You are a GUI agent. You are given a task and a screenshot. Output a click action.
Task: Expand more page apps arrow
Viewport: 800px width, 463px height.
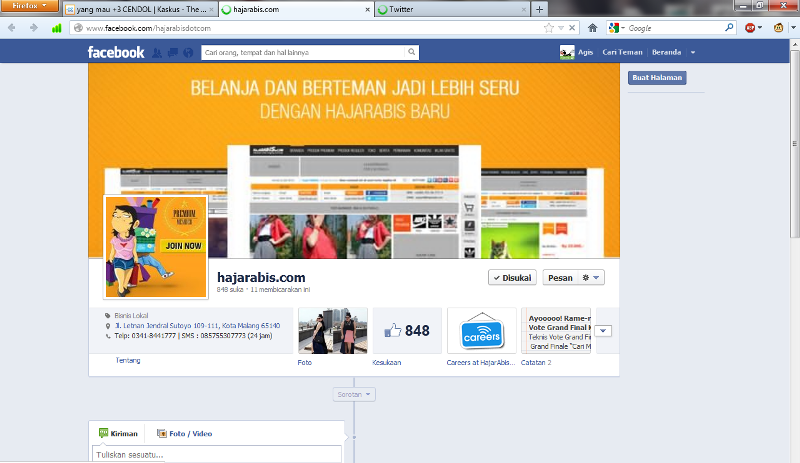(x=603, y=331)
